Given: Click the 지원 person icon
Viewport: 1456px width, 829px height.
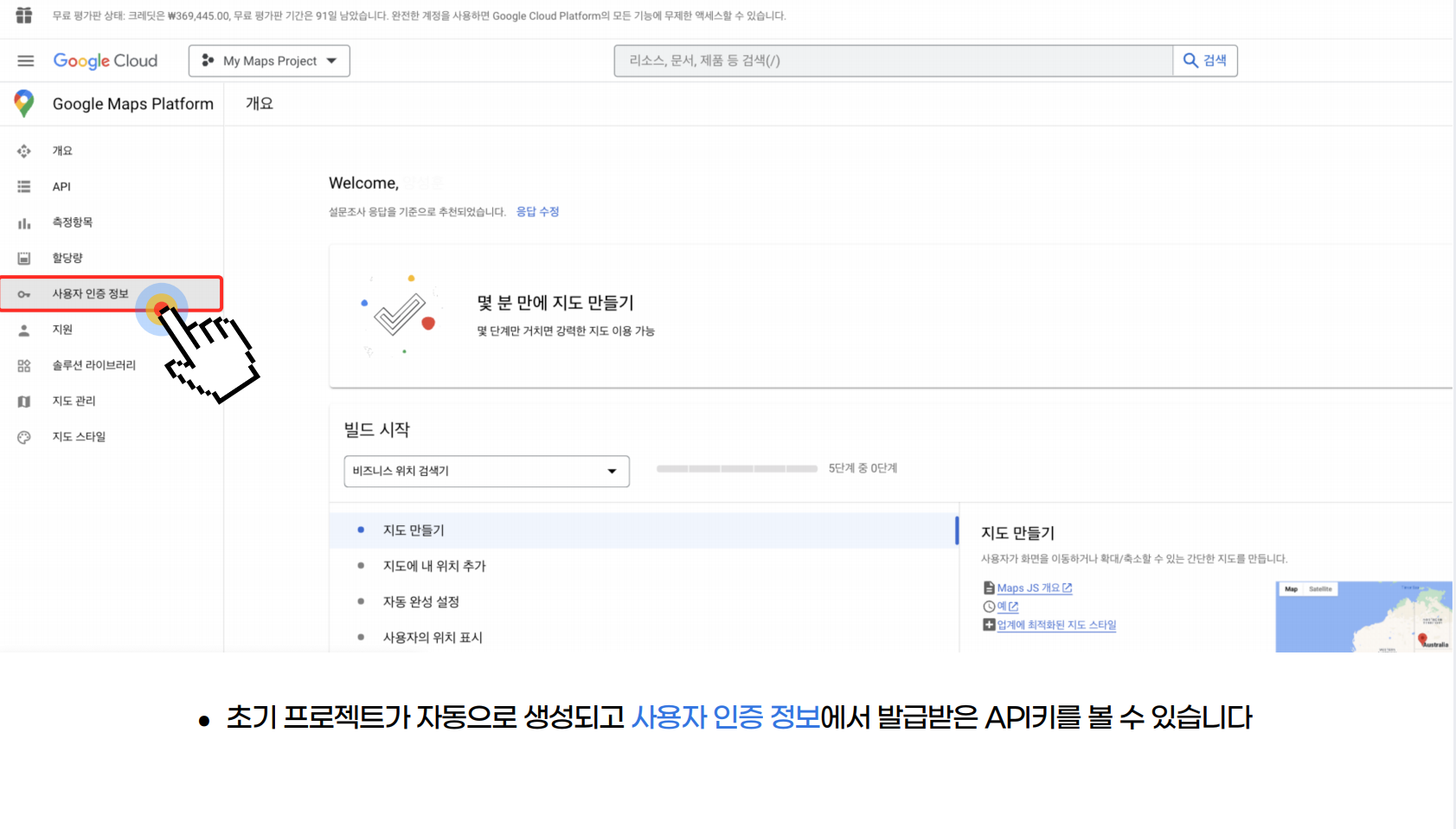Looking at the screenshot, I should 24,330.
